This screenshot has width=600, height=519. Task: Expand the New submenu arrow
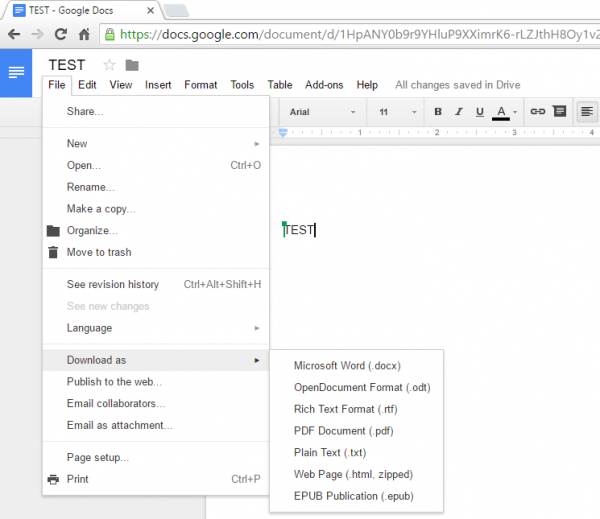(x=257, y=144)
